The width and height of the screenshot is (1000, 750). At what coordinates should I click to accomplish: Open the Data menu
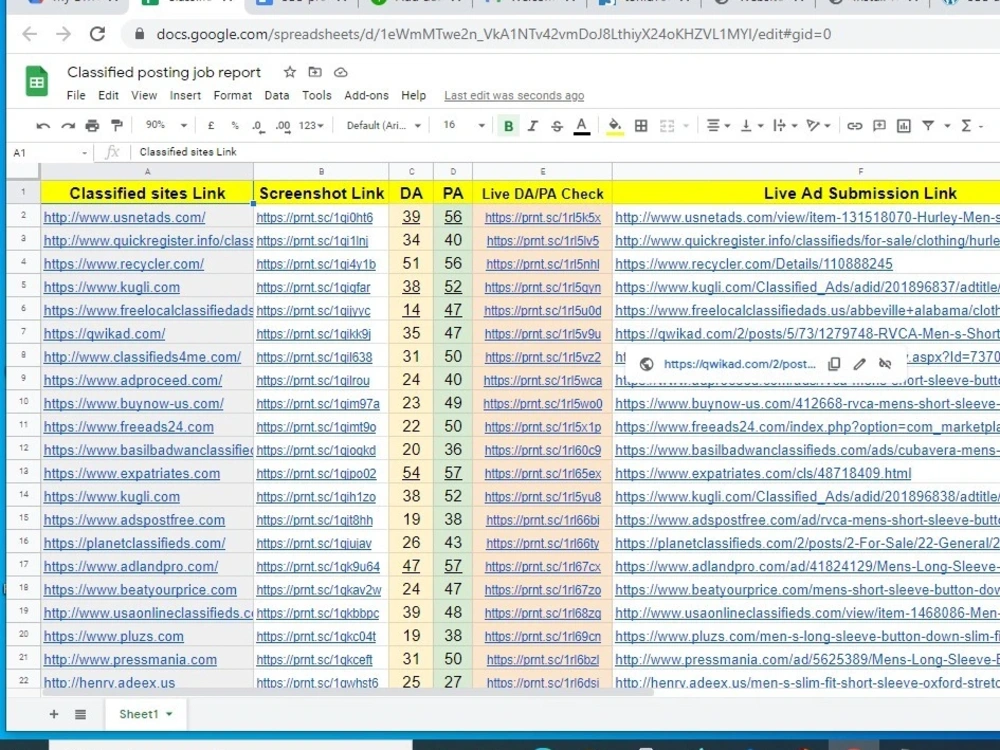tap(277, 95)
